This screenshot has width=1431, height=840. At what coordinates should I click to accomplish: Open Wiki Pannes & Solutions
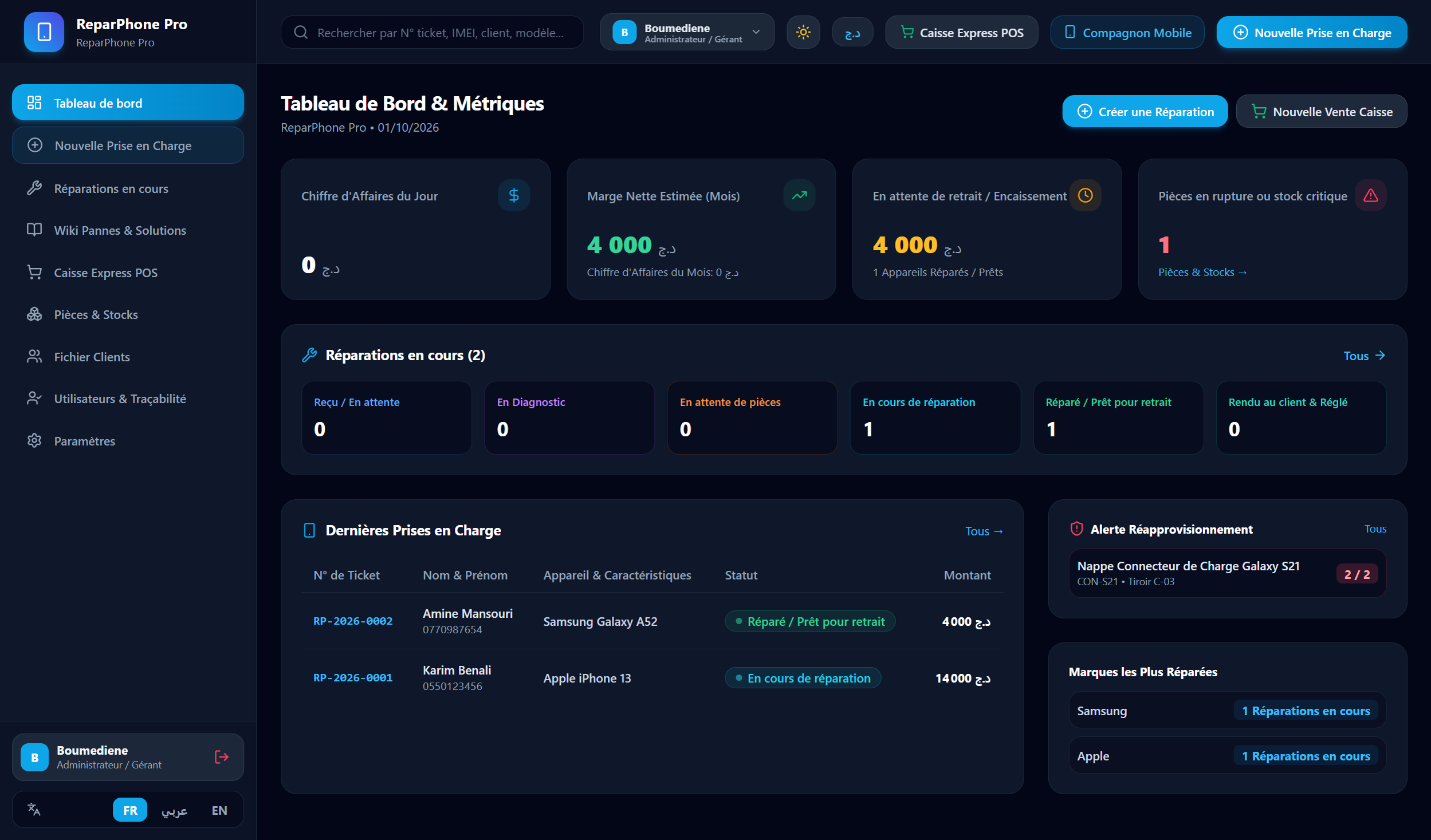point(128,230)
